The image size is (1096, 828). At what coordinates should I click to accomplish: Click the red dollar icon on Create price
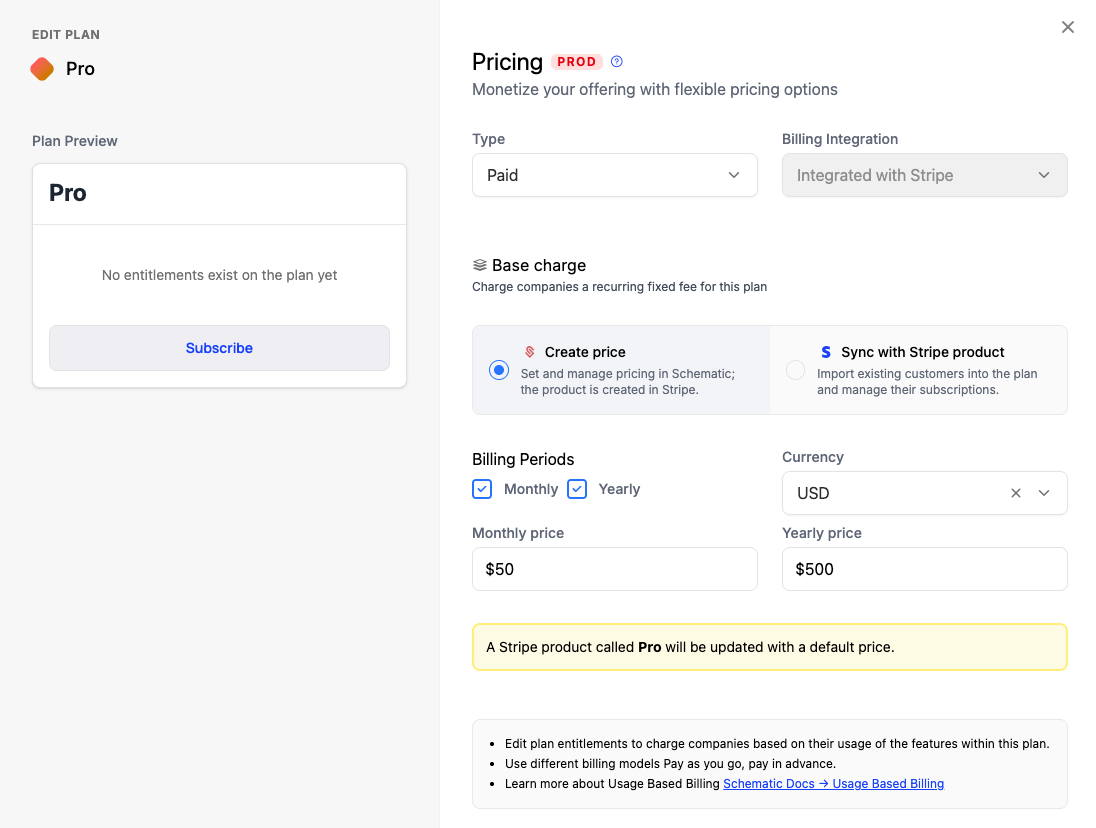529,352
